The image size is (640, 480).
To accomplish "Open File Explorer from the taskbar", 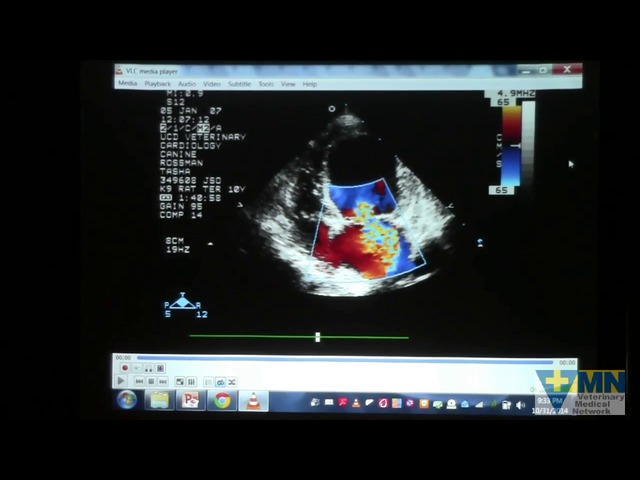I will pos(158,401).
